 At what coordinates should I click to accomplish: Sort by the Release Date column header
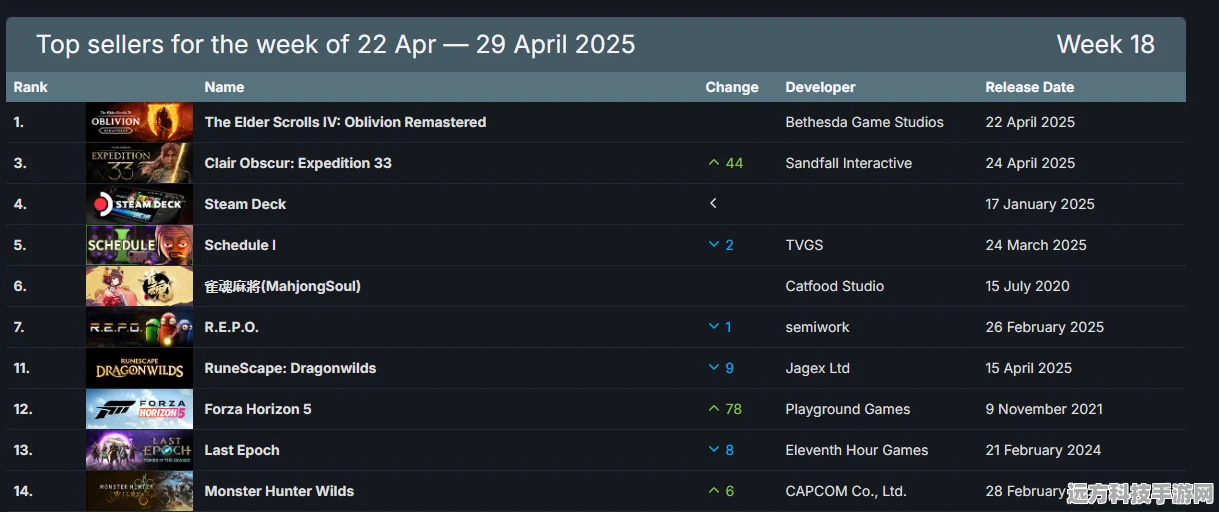point(1030,87)
